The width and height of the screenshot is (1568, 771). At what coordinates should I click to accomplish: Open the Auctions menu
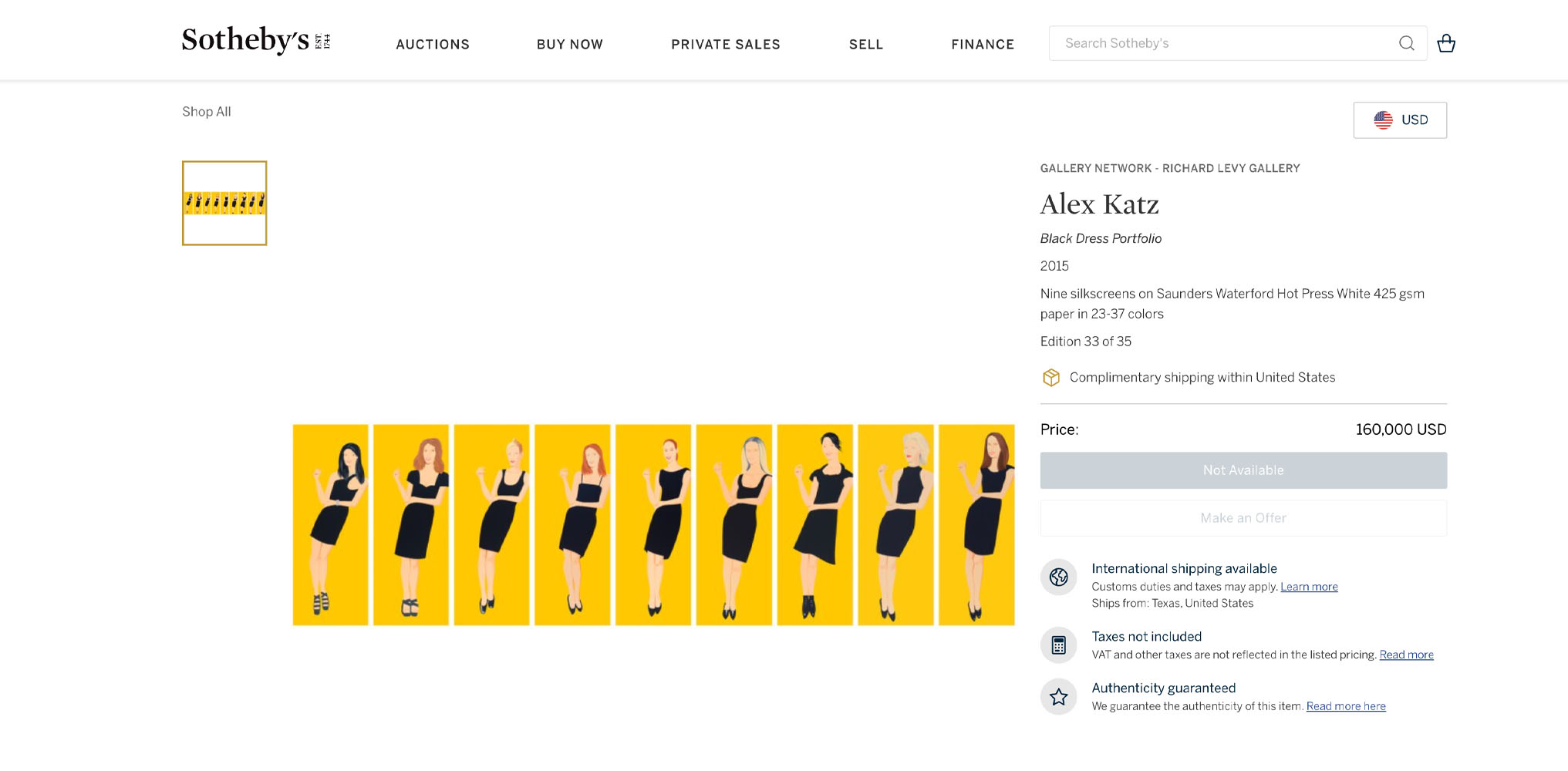pos(433,45)
